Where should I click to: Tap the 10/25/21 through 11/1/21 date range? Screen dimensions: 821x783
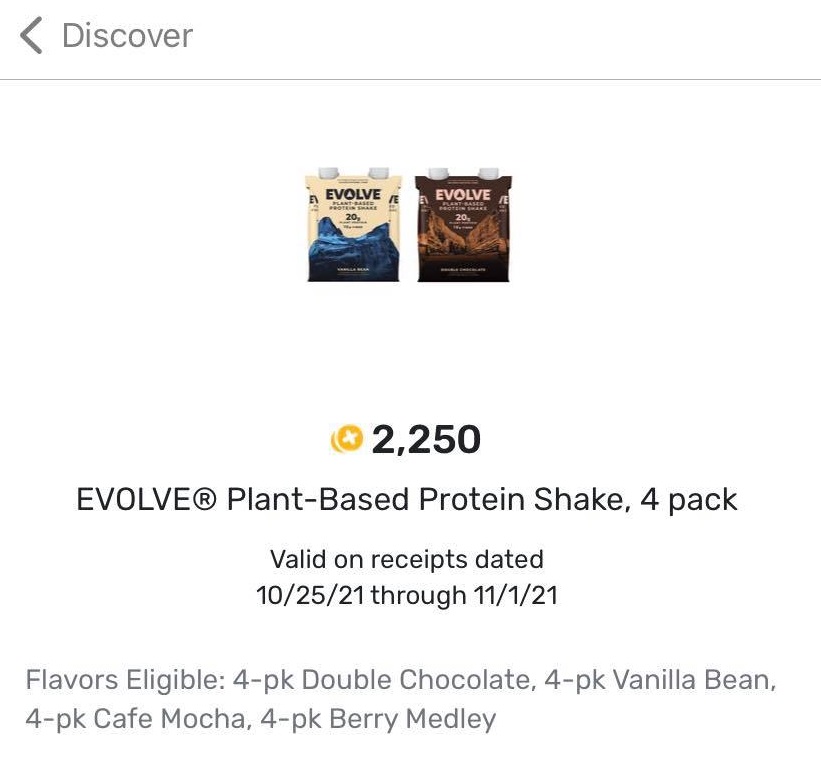point(407,595)
